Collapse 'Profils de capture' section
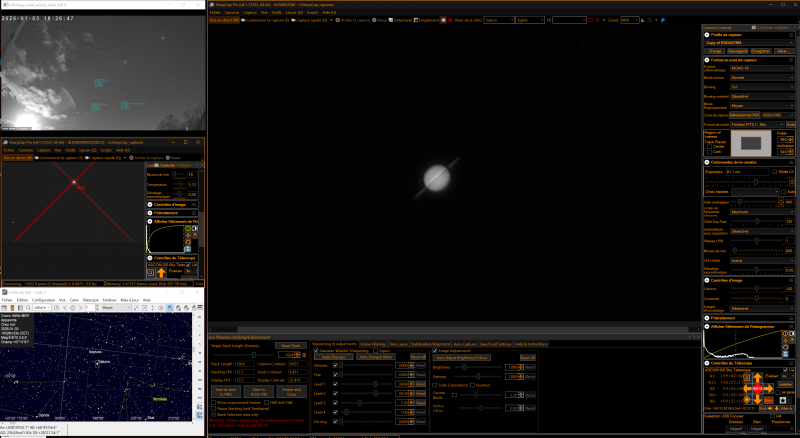800x438 pixels. tap(707, 35)
